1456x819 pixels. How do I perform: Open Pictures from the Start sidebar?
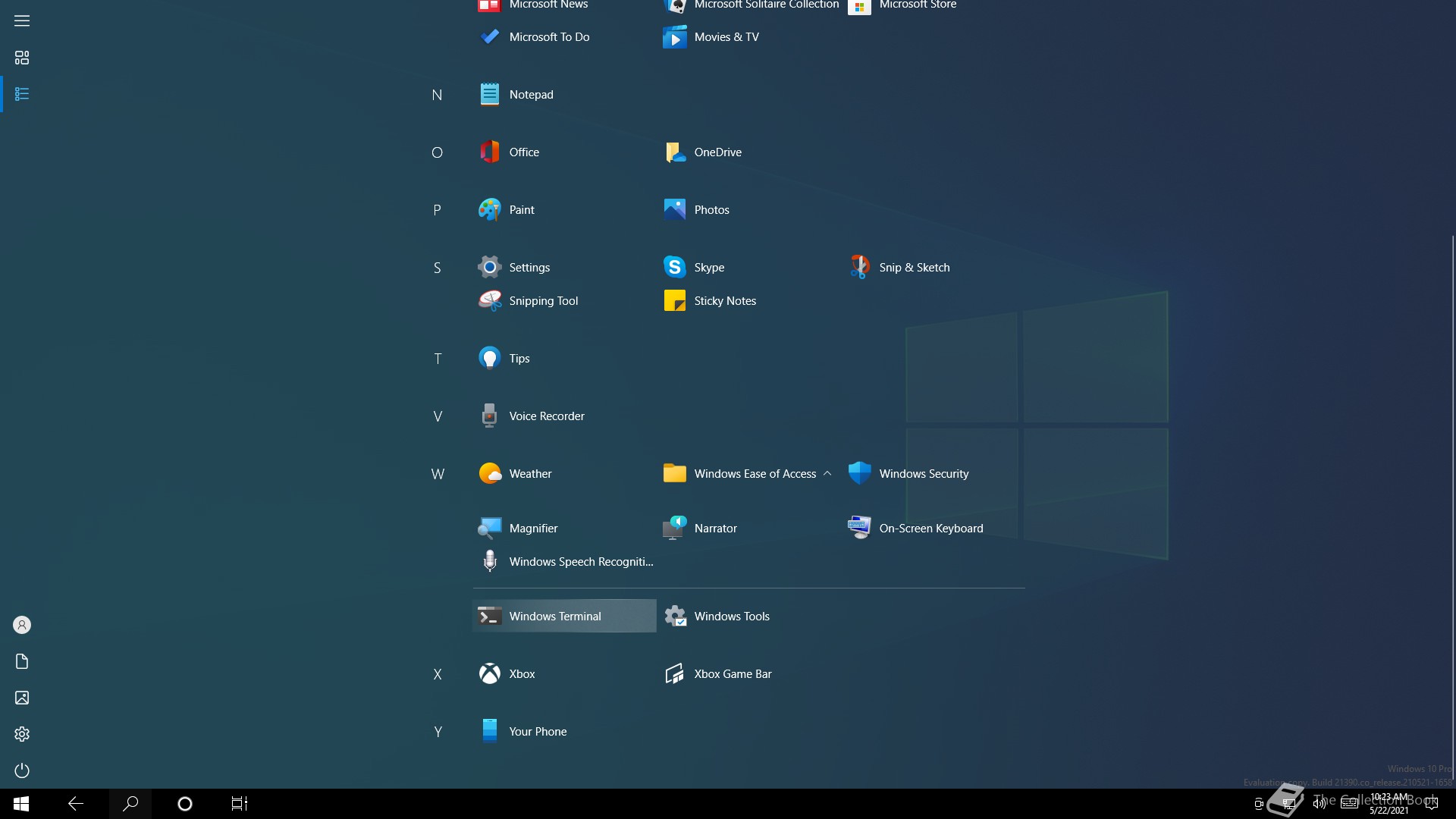pos(22,698)
